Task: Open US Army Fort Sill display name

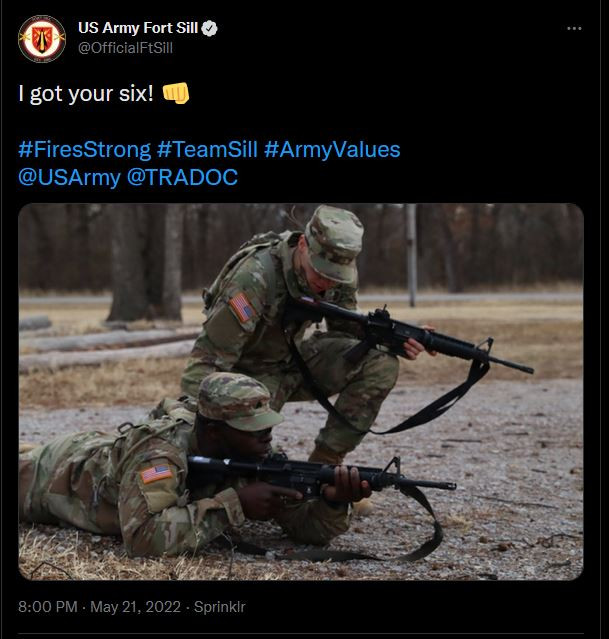Action: (137, 29)
